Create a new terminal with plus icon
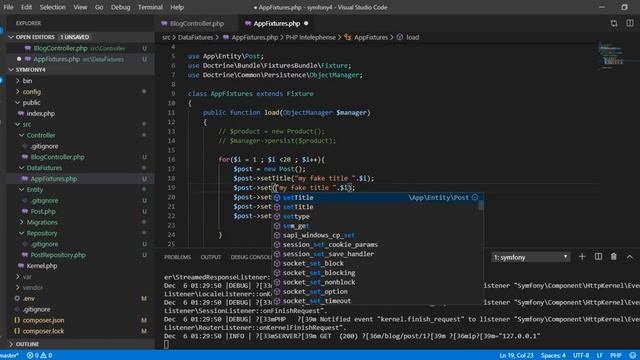 [x=582, y=257]
